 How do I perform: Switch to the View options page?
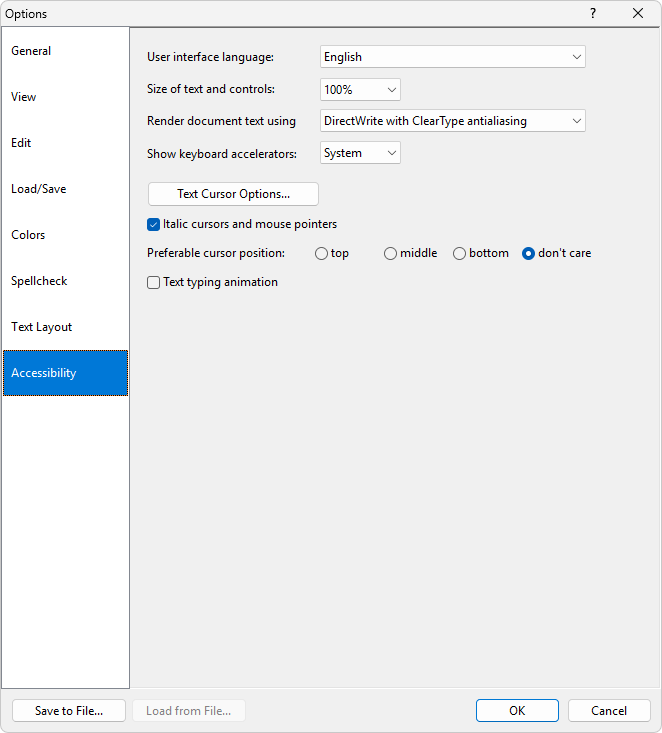(x=65, y=97)
